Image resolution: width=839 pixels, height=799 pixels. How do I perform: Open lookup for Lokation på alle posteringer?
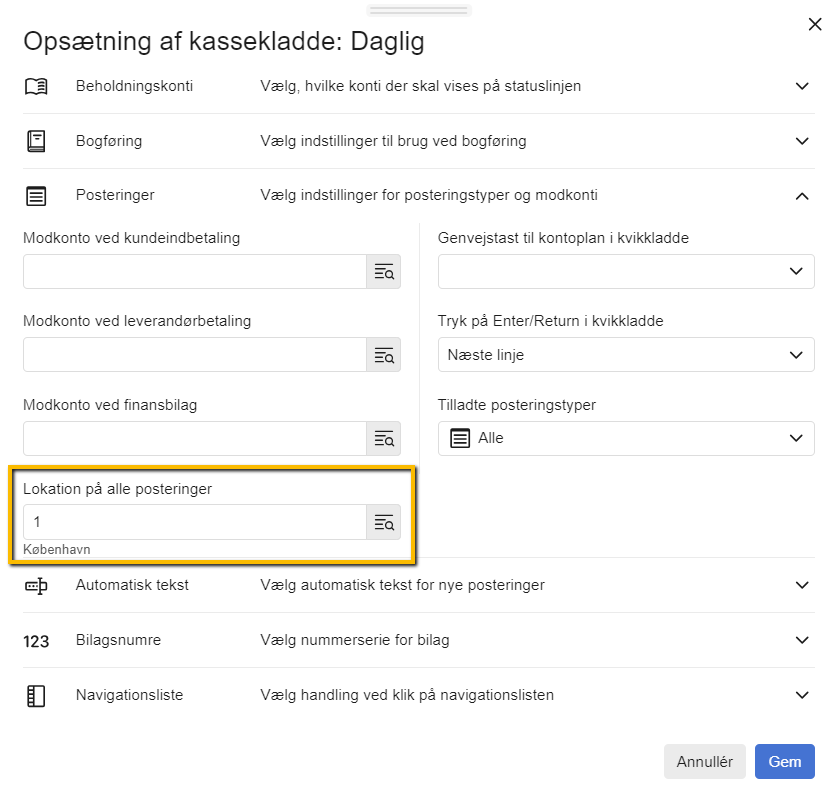tap(384, 522)
